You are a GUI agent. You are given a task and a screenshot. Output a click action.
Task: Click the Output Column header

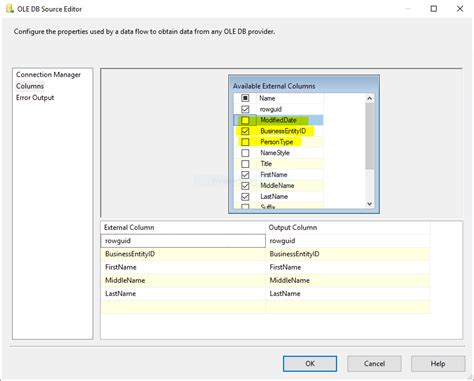[x=348, y=228]
